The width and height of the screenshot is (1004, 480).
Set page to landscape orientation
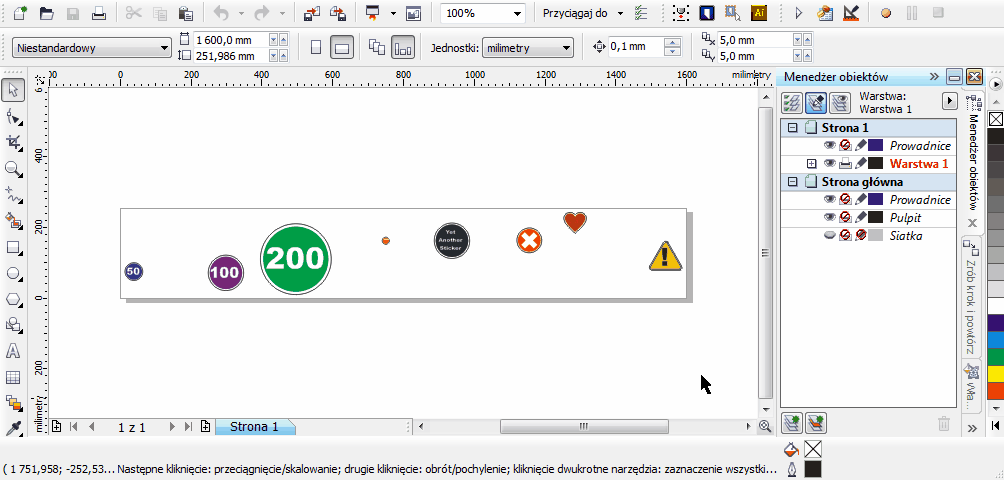pyautogui.click(x=342, y=47)
